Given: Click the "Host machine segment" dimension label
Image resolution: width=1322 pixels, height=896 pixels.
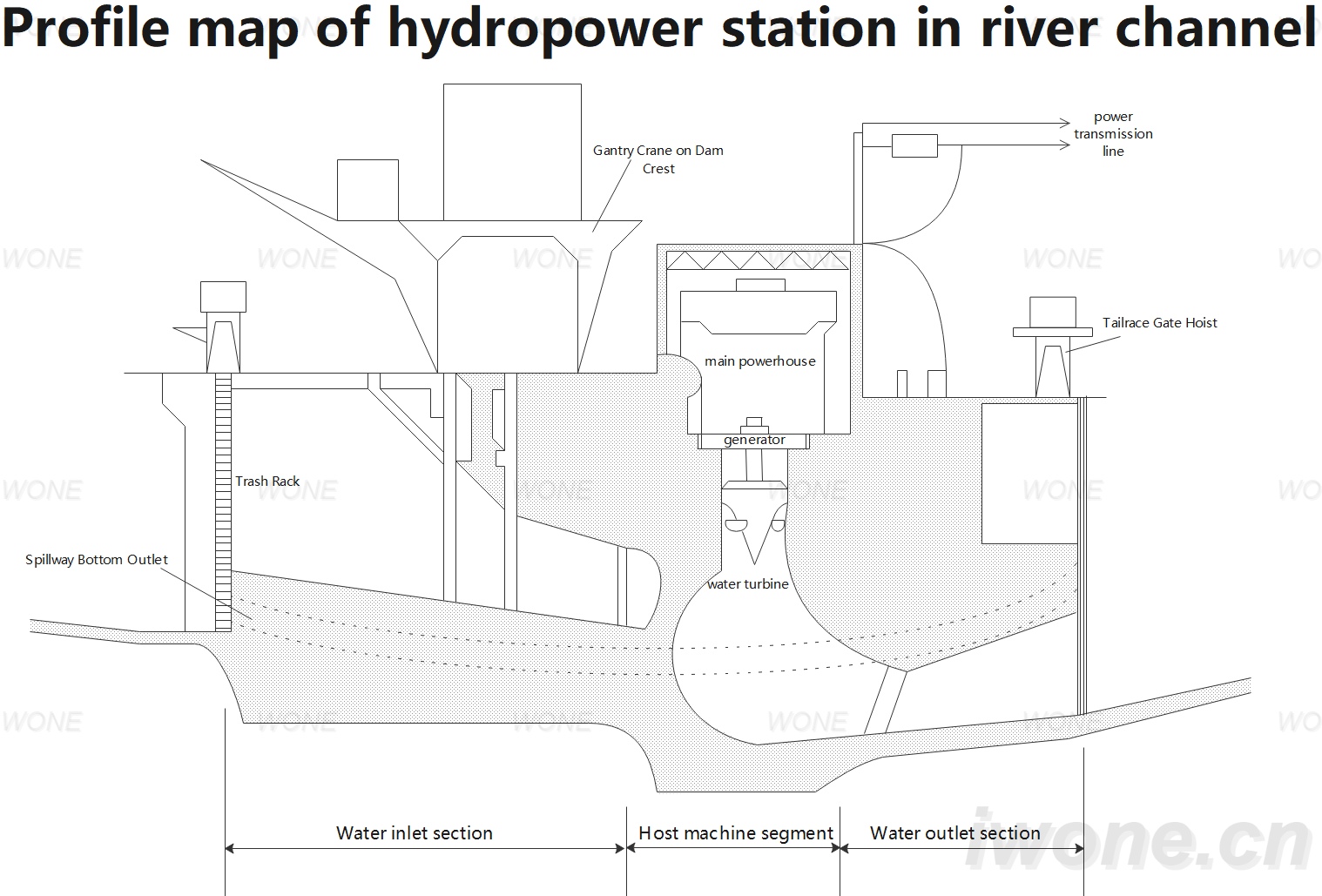Looking at the screenshot, I should (736, 833).
